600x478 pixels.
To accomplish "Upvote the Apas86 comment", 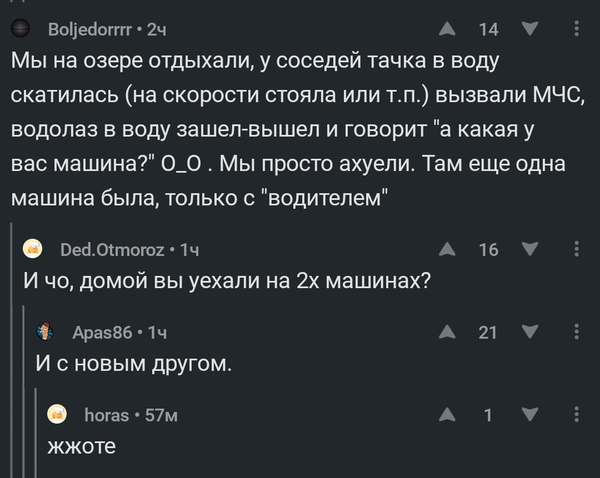I will click(445, 333).
